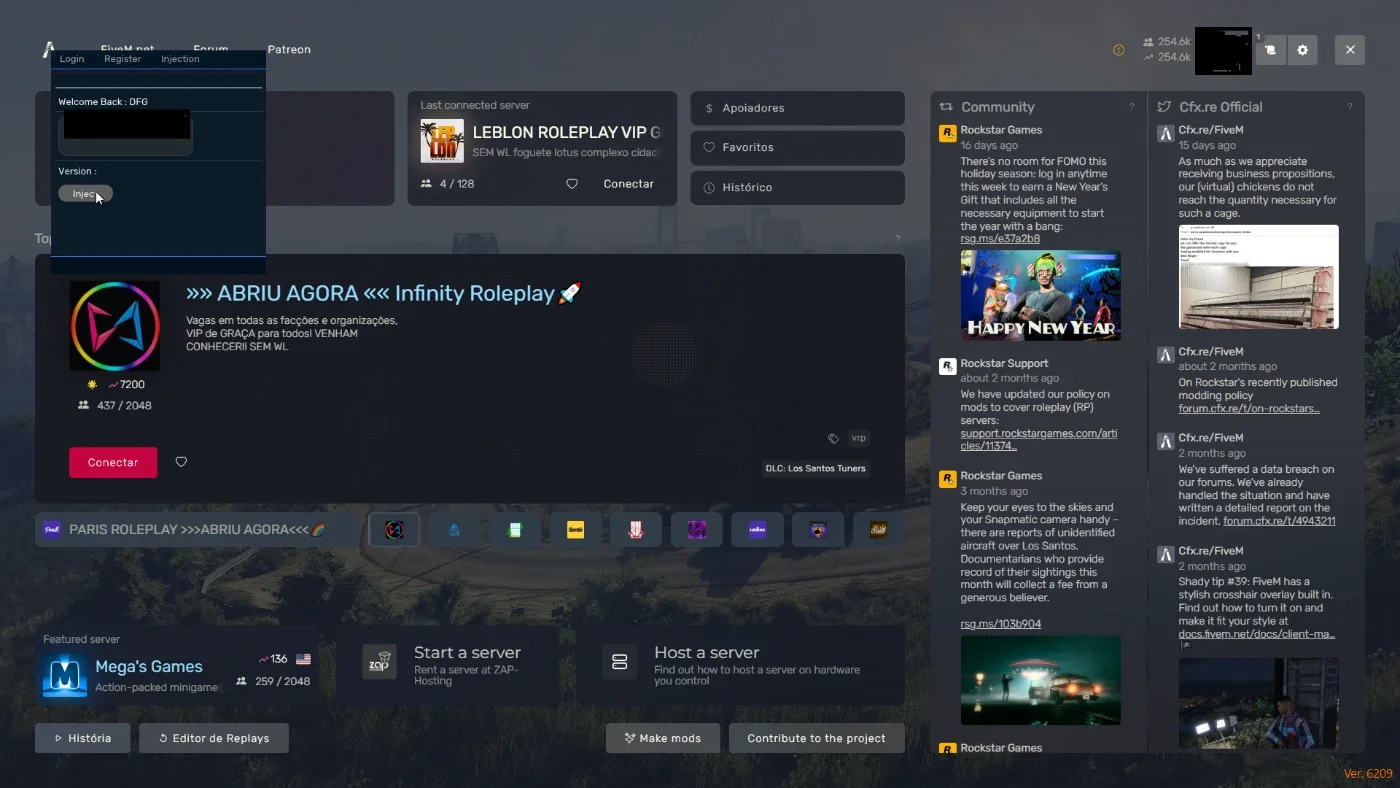Click the help question mark in the Community panel header
1400x788 pixels.
pyautogui.click(x=1132, y=107)
